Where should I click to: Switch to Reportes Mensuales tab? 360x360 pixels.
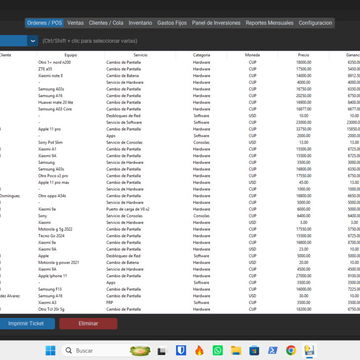(270, 23)
